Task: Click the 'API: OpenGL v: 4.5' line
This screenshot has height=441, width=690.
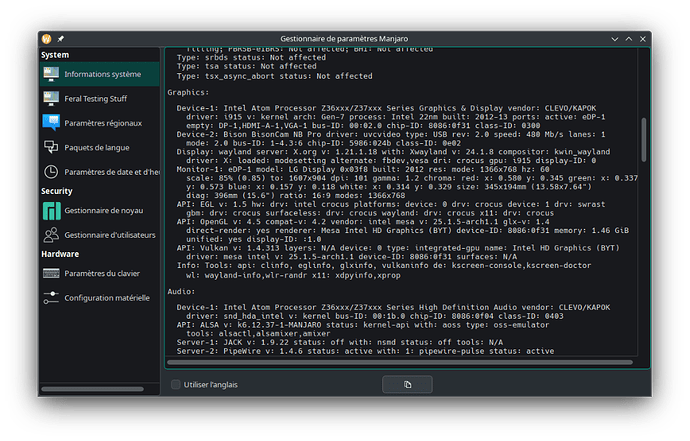Action: tap(363, 222)
